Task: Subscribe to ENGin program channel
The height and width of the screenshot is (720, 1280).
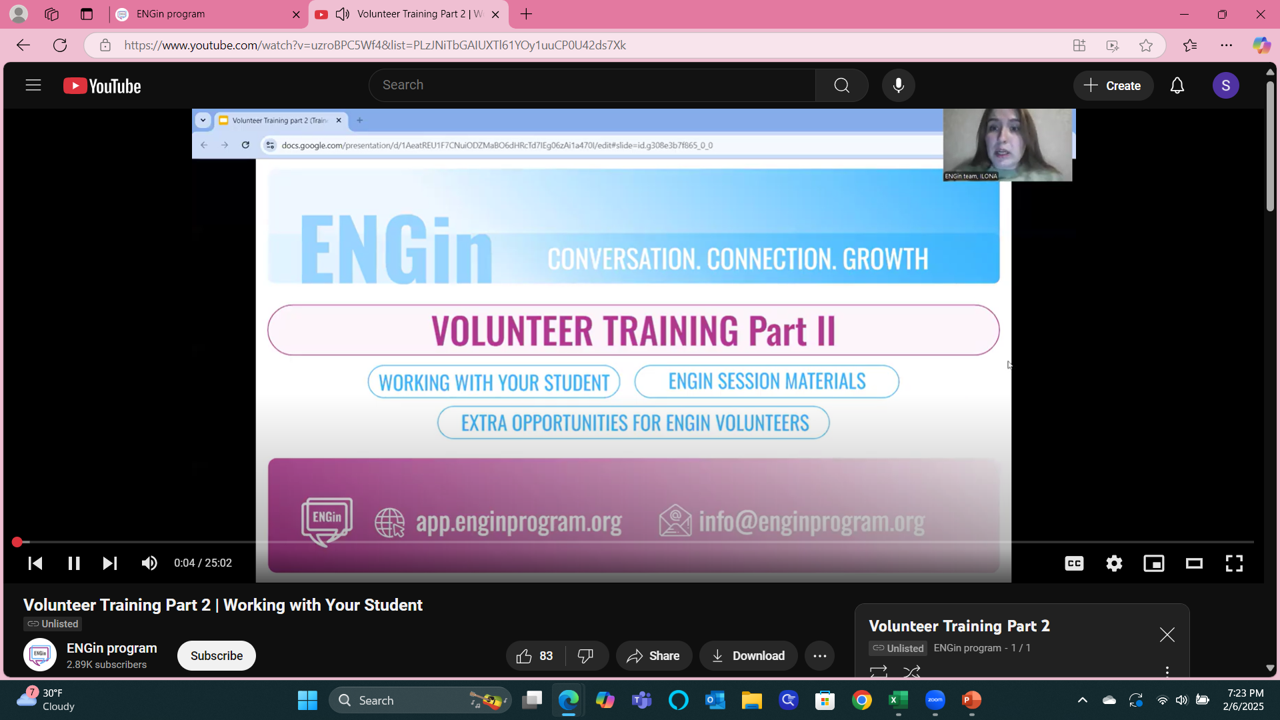Action: 217,656
